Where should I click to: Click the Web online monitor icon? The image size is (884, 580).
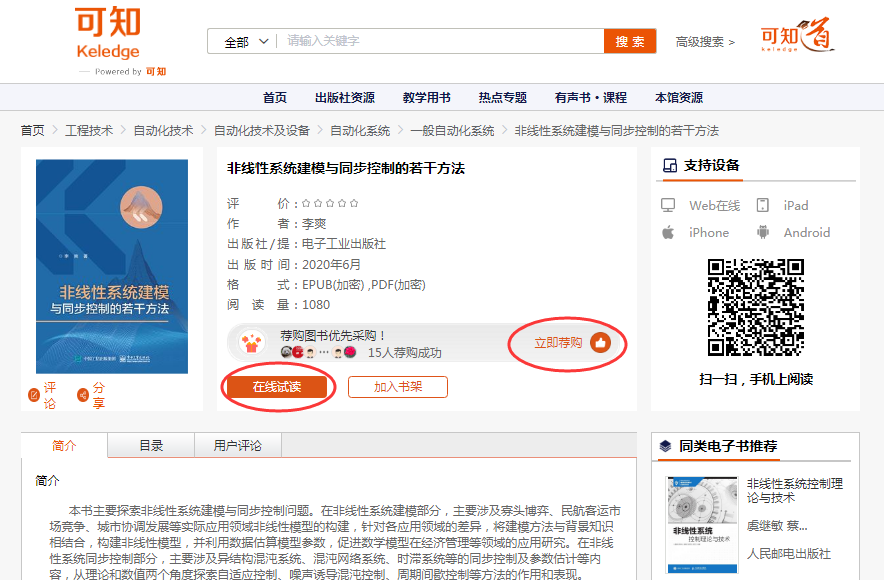[x=668, y=205]
